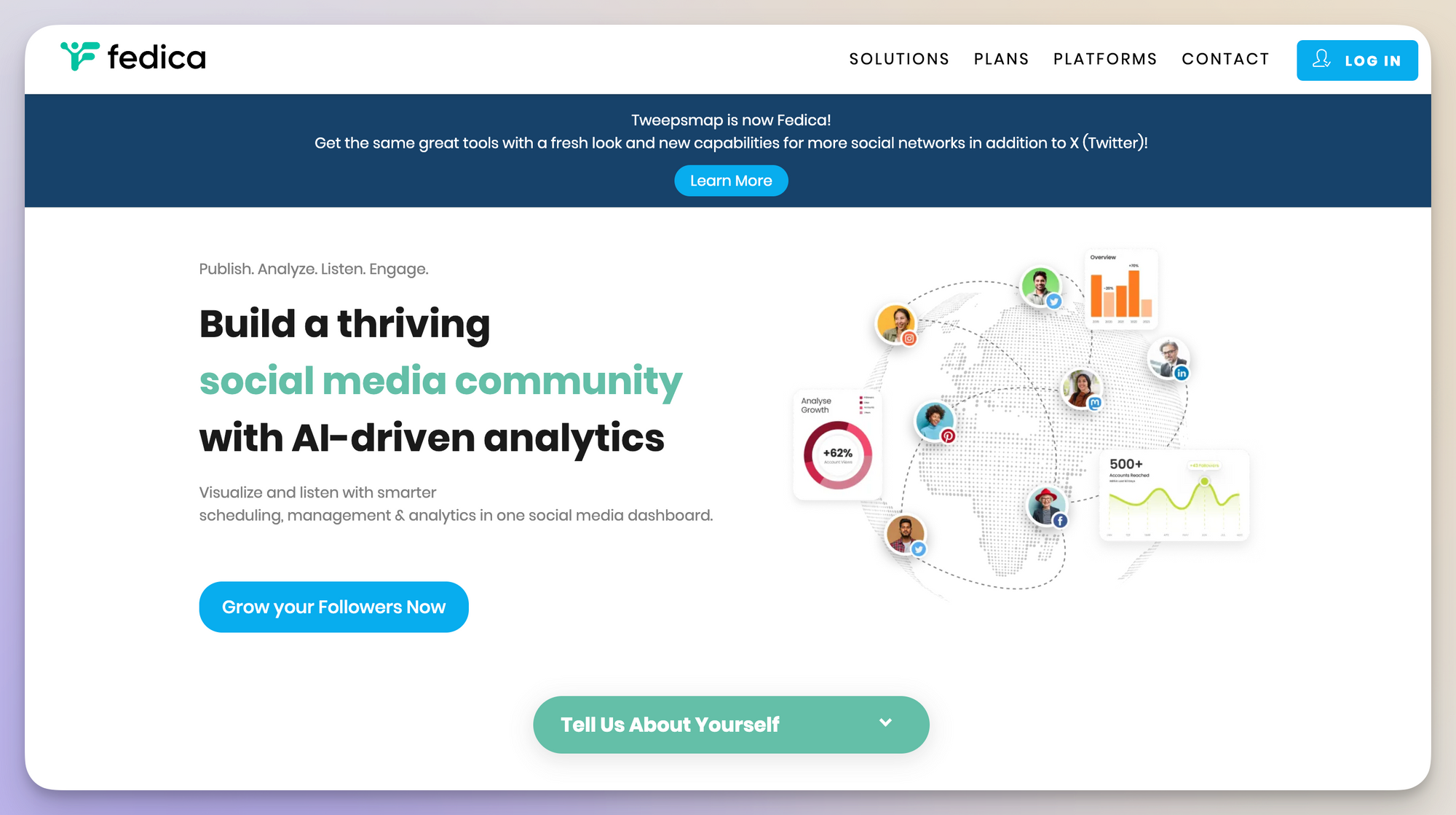This screenshot has height=815, width=1456.
Task: Click the user profile icon in LOG IN
Action: click(x=1322, y=59)
